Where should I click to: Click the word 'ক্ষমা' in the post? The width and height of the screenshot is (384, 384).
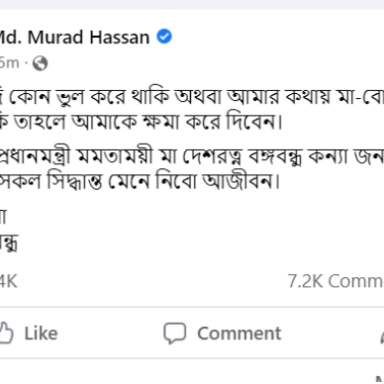pos(161,122)
